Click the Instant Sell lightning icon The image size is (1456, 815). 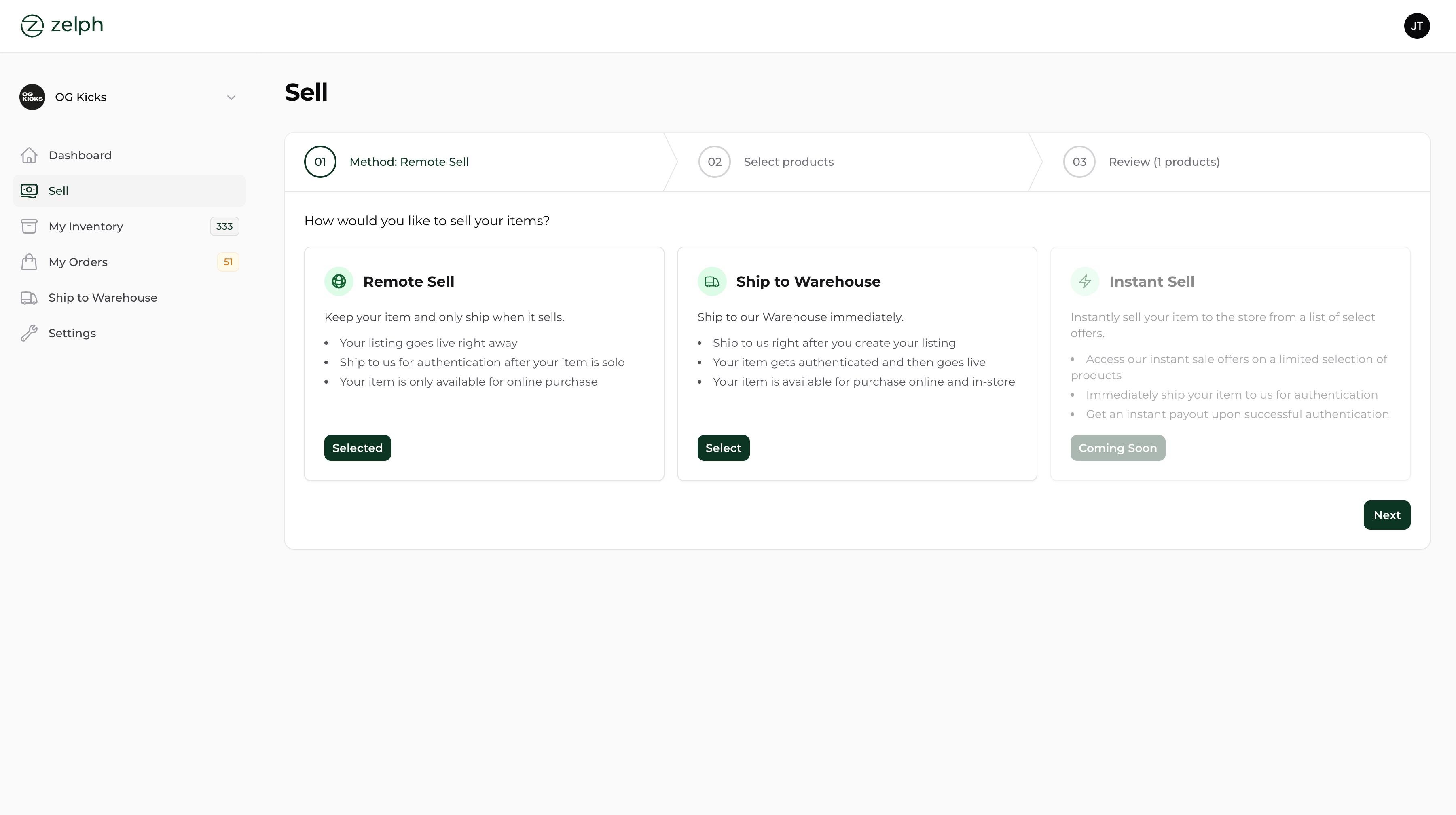point(1085,281)
